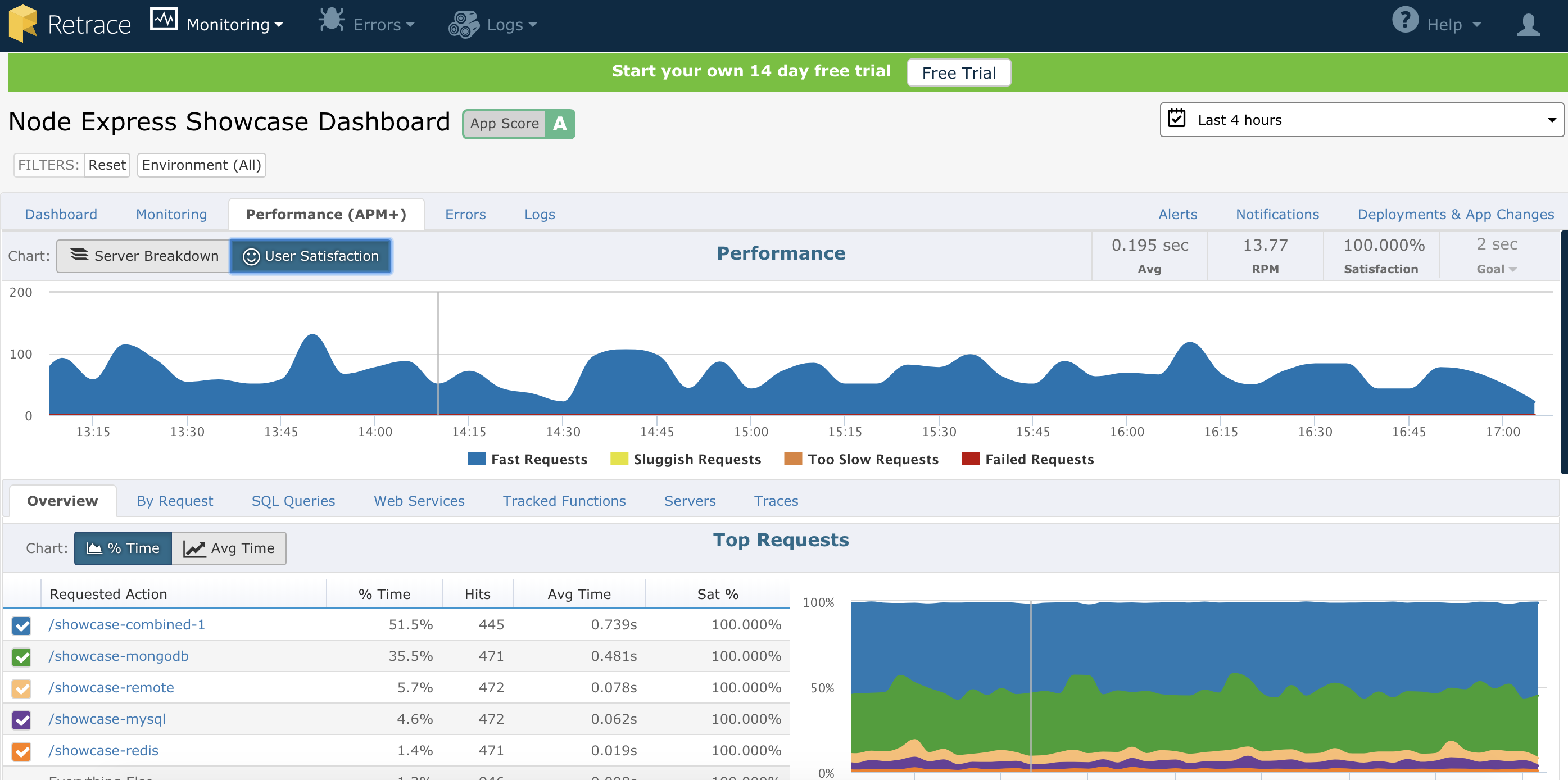Sort by Requested Action column header
The width and height of the screenshot is (1568, 780).
[184, 594]
